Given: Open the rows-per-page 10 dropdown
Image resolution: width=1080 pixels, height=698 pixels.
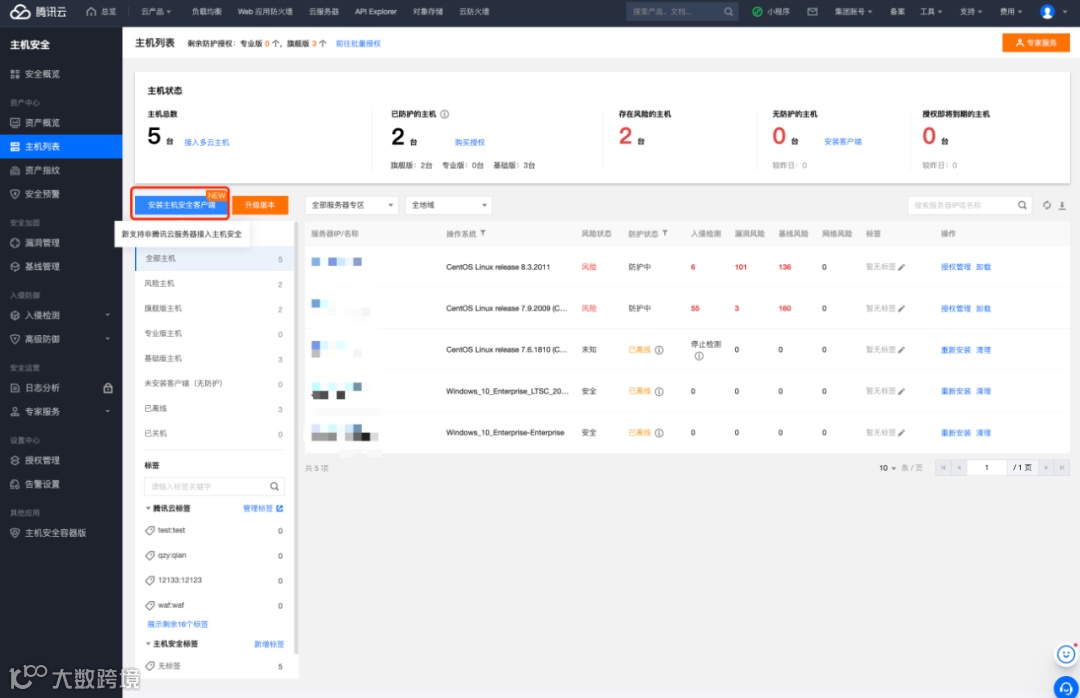Looking at the screenshot, I should click(x=887, y=468).
